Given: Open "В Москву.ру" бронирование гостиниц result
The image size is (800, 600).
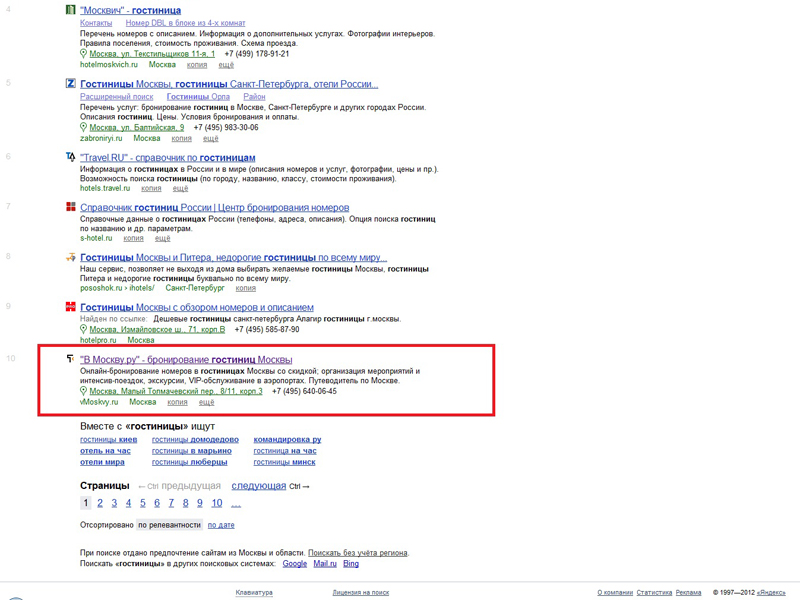Looking at the screenshot, I should pos(186,360).
